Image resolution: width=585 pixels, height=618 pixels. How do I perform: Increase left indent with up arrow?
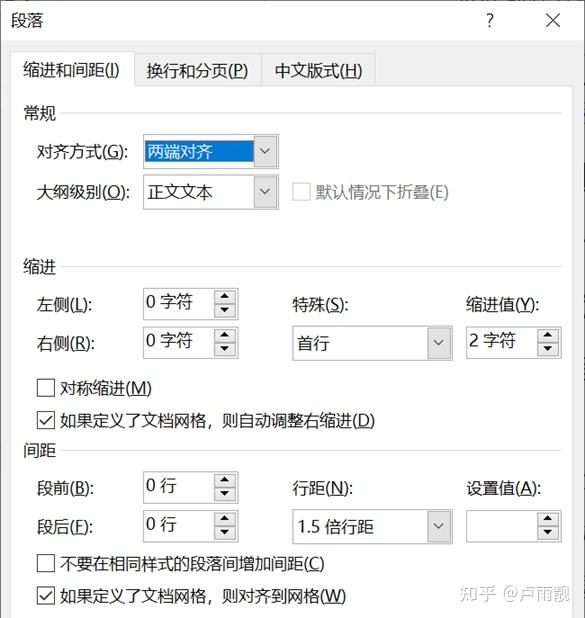pyautogui.click(x=225, y=297)
